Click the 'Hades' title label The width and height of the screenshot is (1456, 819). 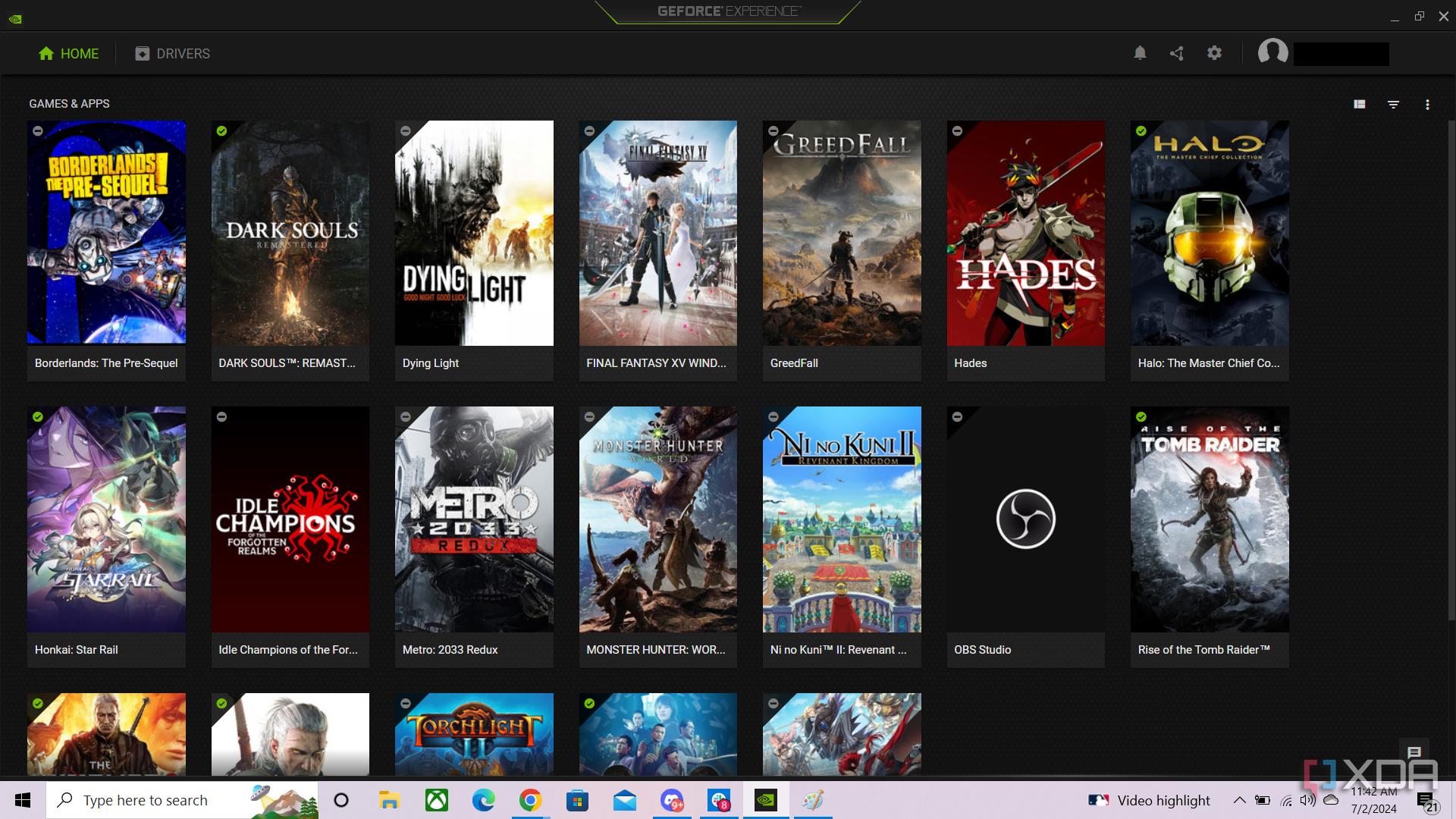[x=971, y=363]
